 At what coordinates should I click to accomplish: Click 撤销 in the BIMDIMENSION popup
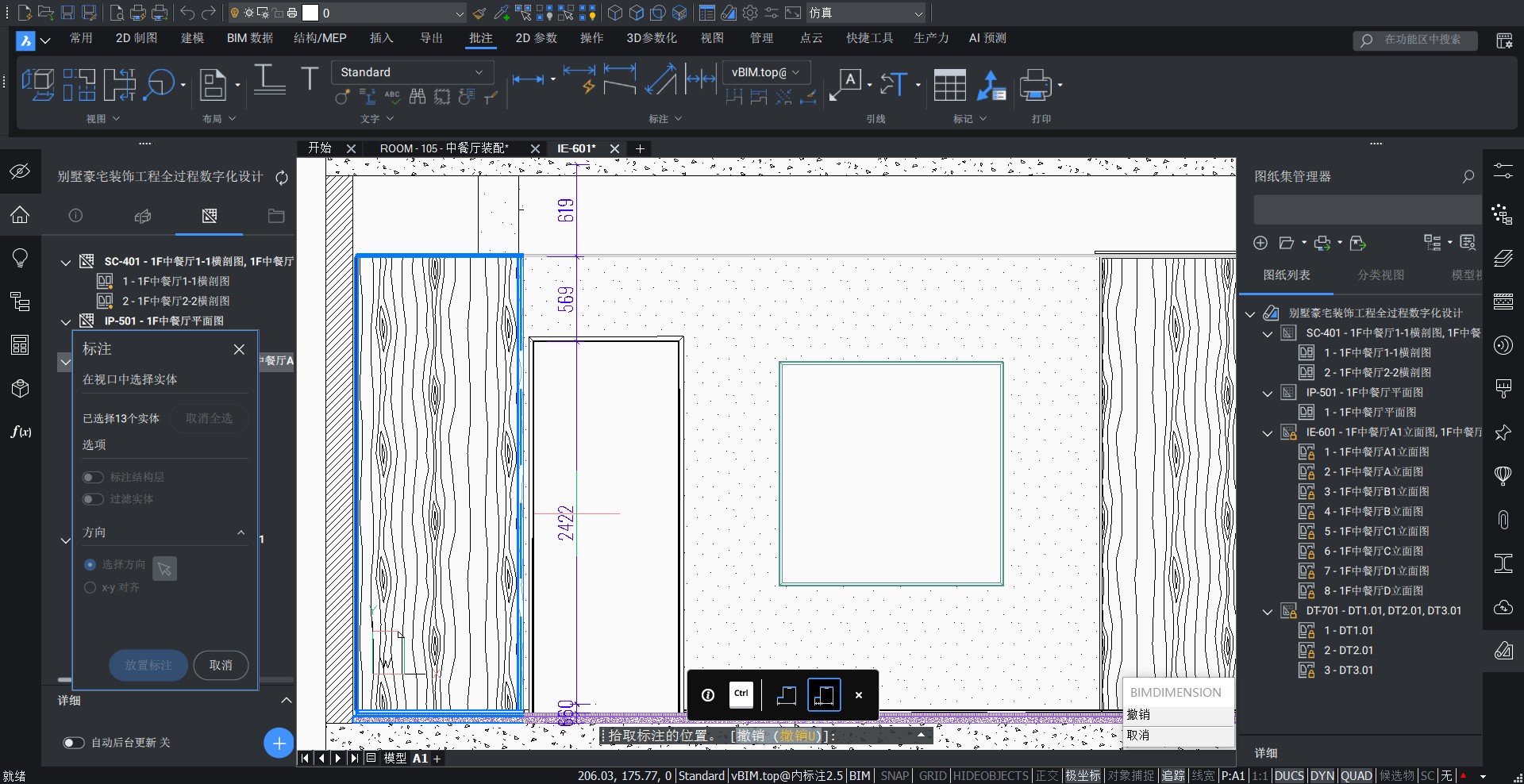[1139, 714]
